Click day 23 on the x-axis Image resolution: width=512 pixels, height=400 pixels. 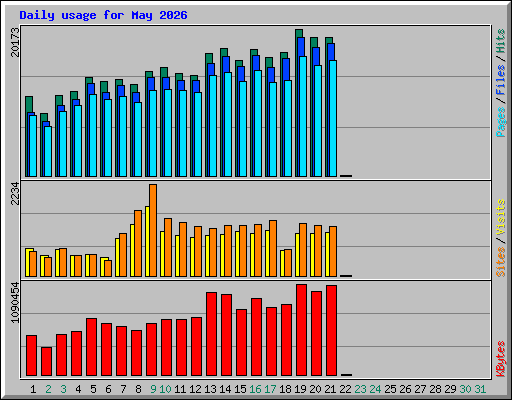coord(360,389)
